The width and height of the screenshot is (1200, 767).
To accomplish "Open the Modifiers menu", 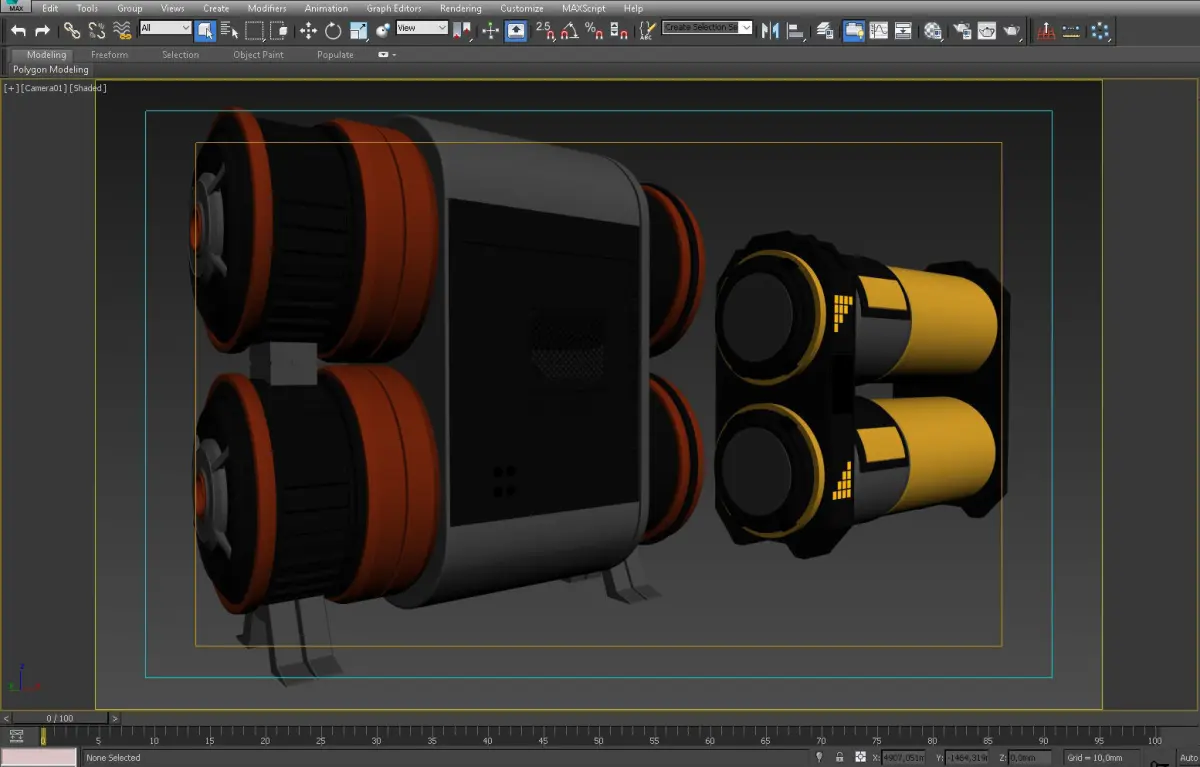I will [x=267, y=8].
